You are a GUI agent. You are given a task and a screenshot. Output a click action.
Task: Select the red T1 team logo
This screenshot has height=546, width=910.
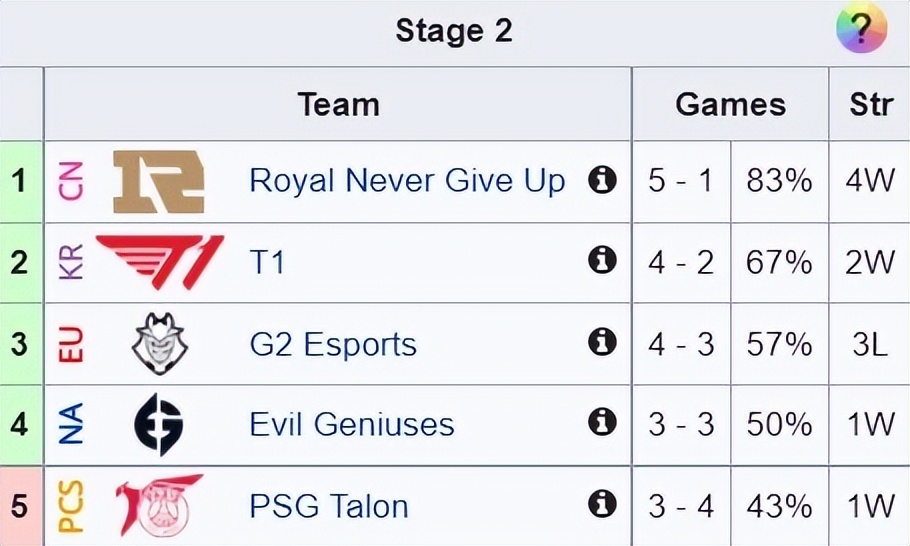pos(160,262)
